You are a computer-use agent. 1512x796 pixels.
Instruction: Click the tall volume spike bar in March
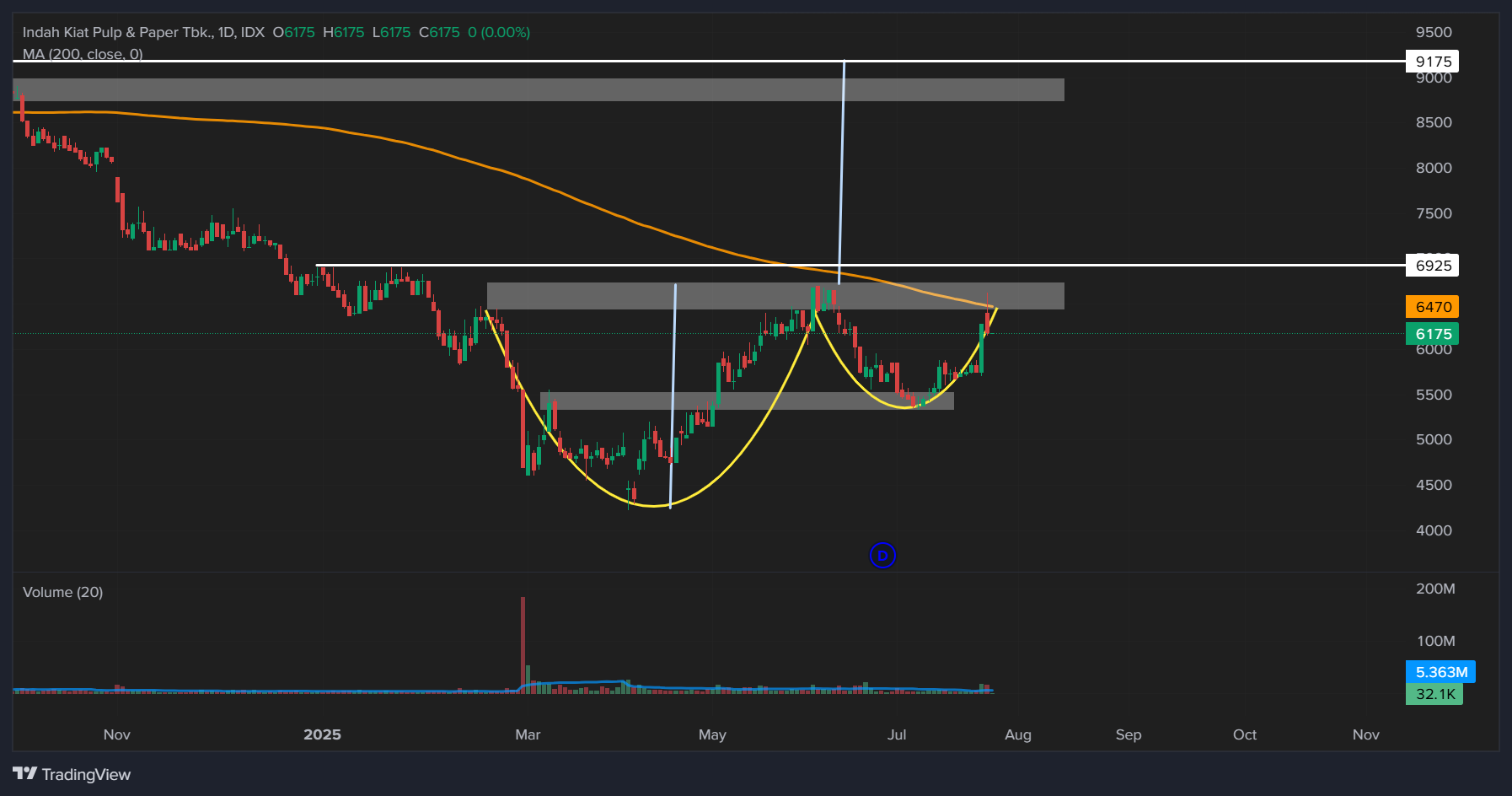523,644
